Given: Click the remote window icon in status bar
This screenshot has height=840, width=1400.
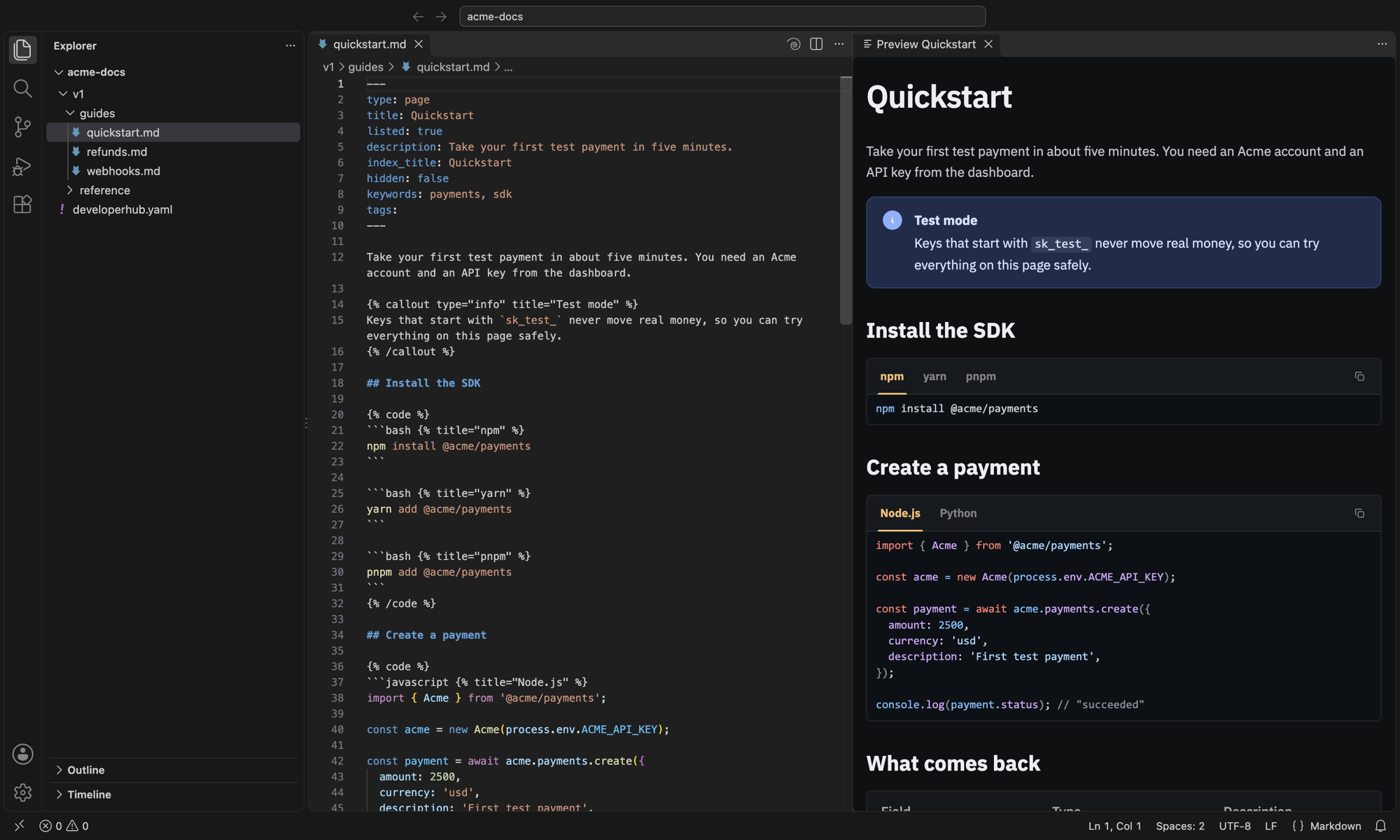Looking at the screenshot, I should coord(20,826).
